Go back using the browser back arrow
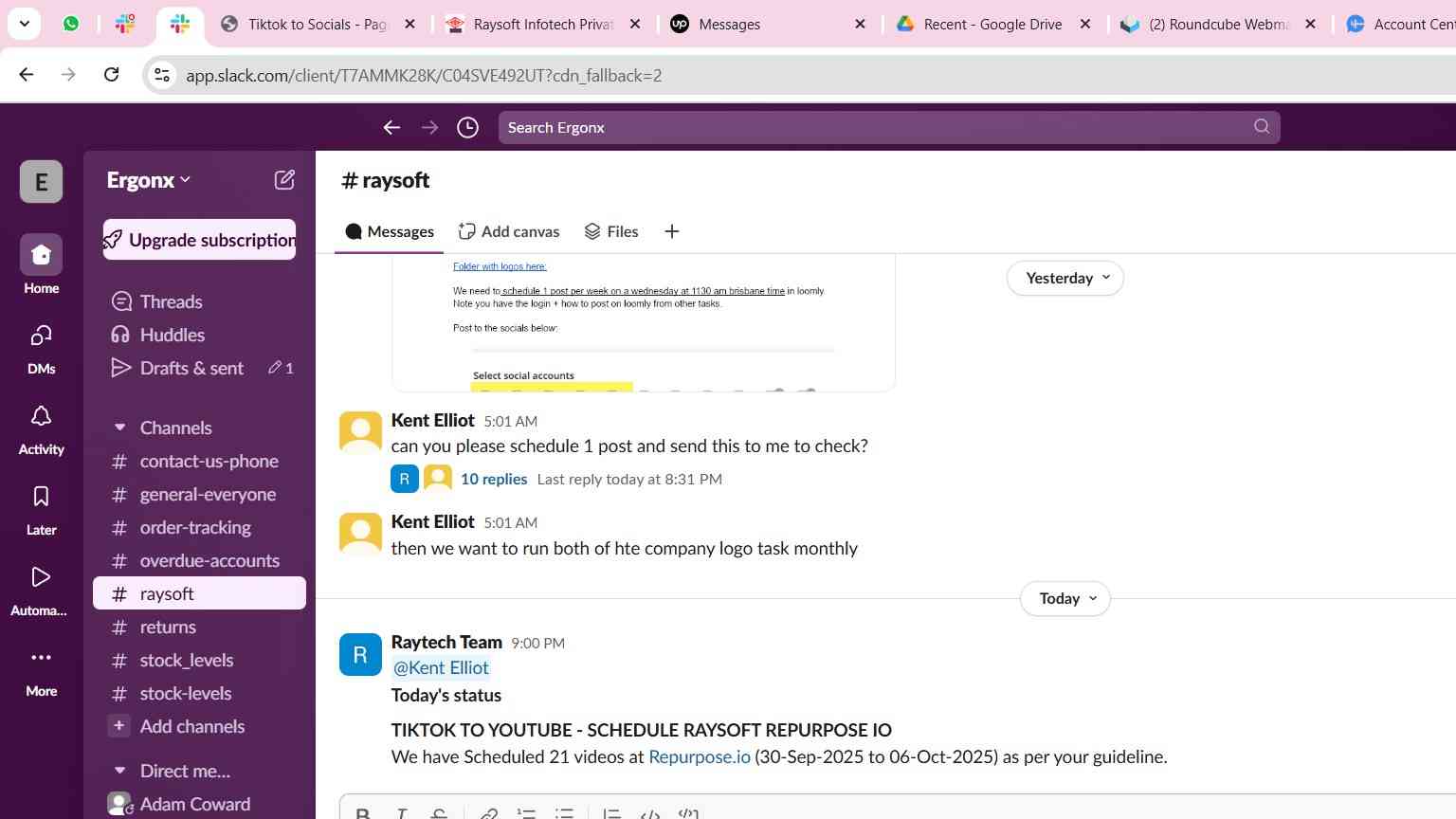This screenshot has width=1456, height=819. click(x=27, y=75)
